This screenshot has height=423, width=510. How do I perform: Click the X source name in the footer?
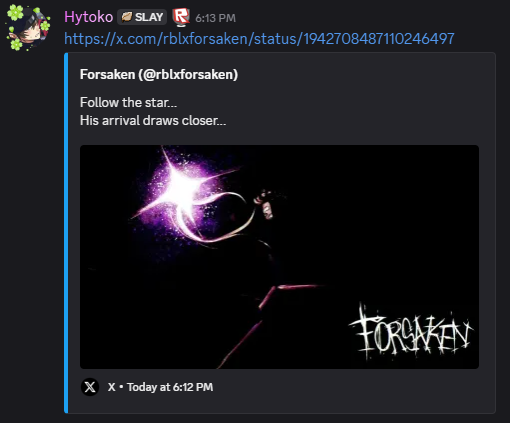point(111,387)
